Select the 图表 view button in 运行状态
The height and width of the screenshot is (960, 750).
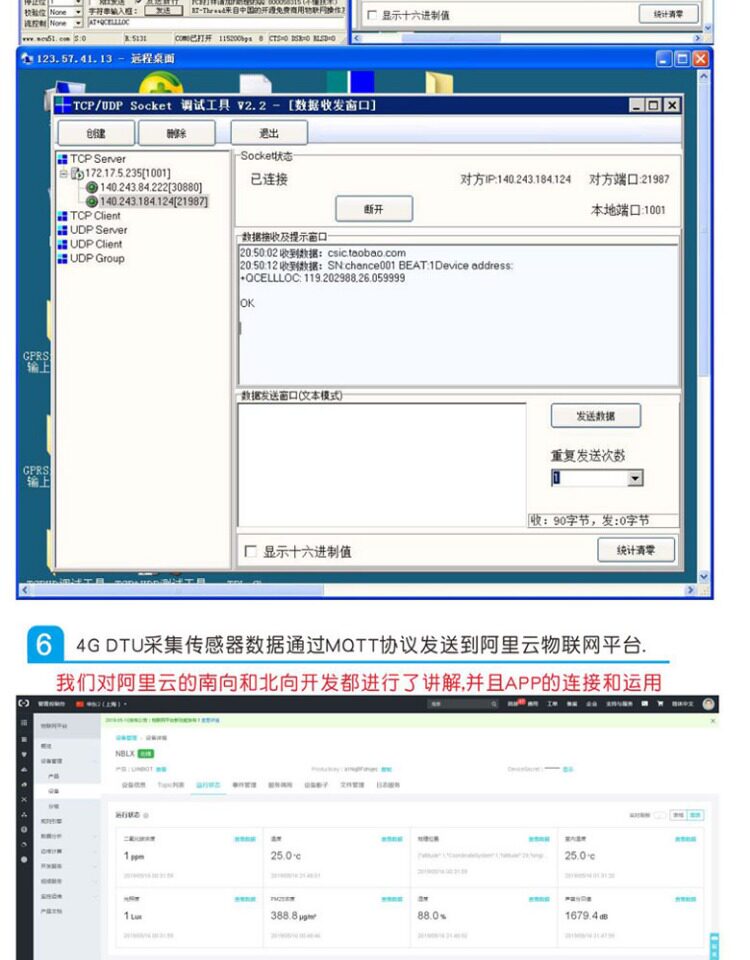coord(696,815)
